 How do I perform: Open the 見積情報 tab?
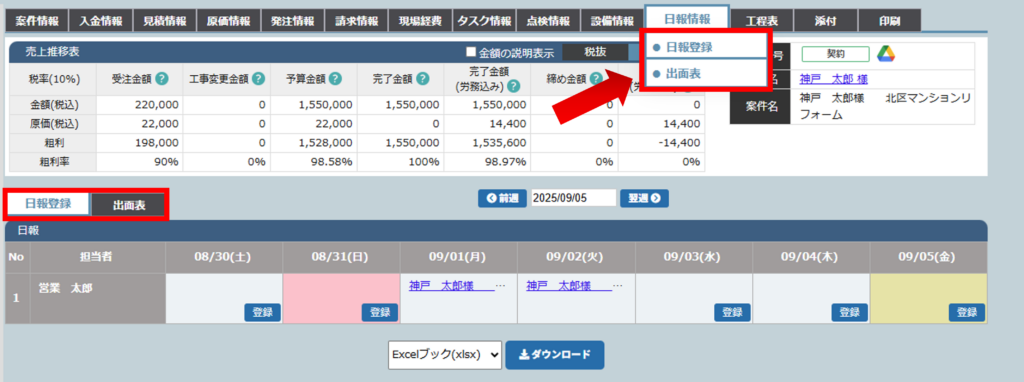click(165, 21)
